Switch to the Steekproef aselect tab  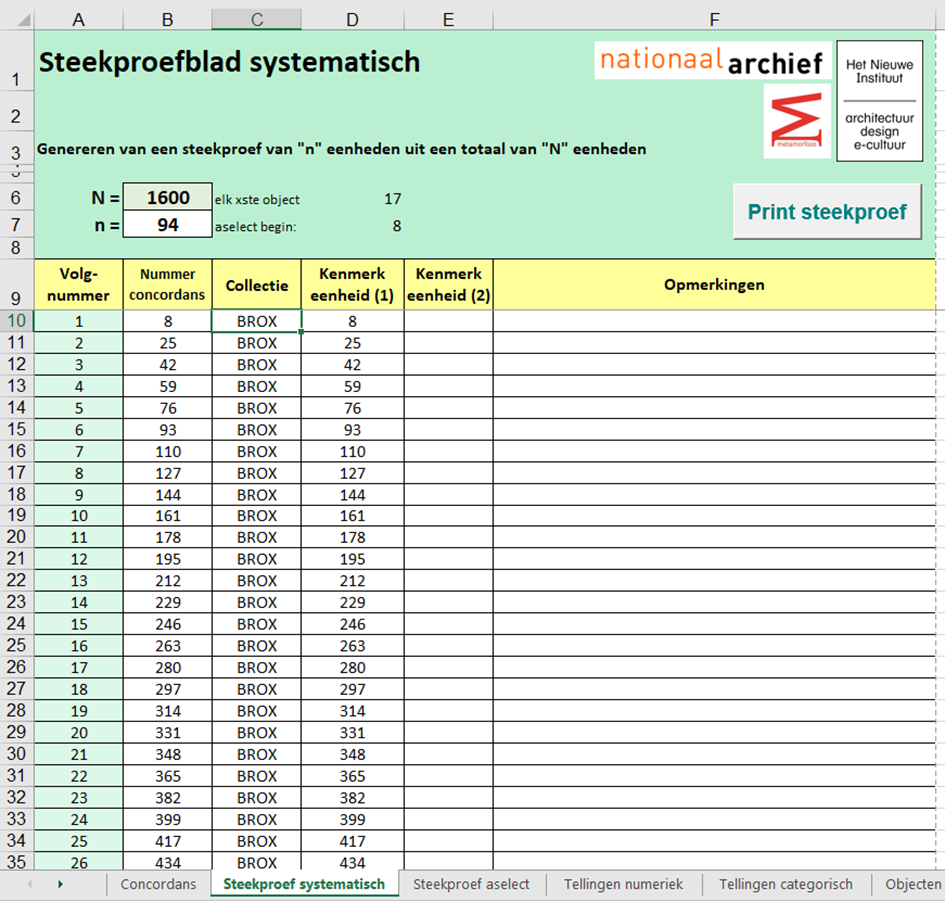click(471, 884)
